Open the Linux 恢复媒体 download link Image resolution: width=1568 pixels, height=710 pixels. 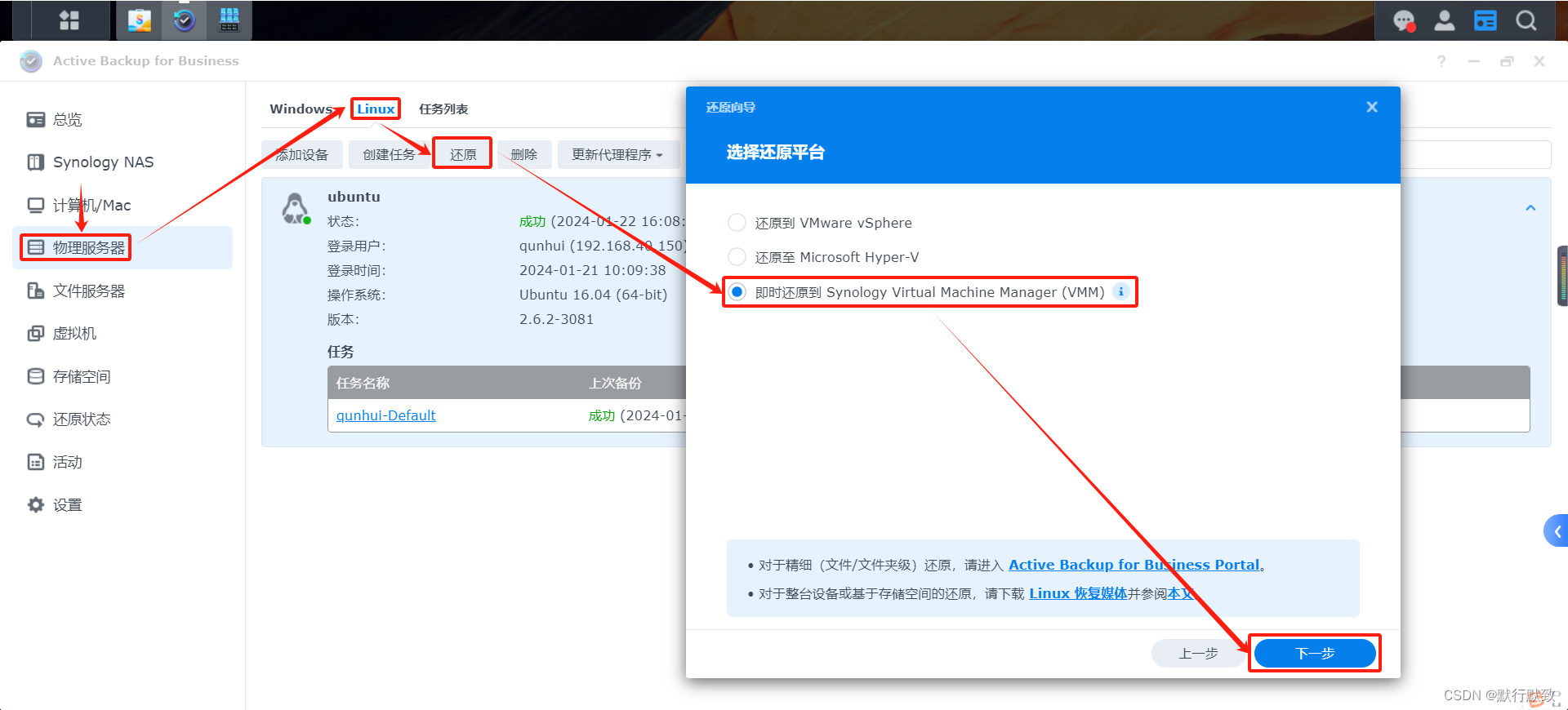[x=1078, y=593]
